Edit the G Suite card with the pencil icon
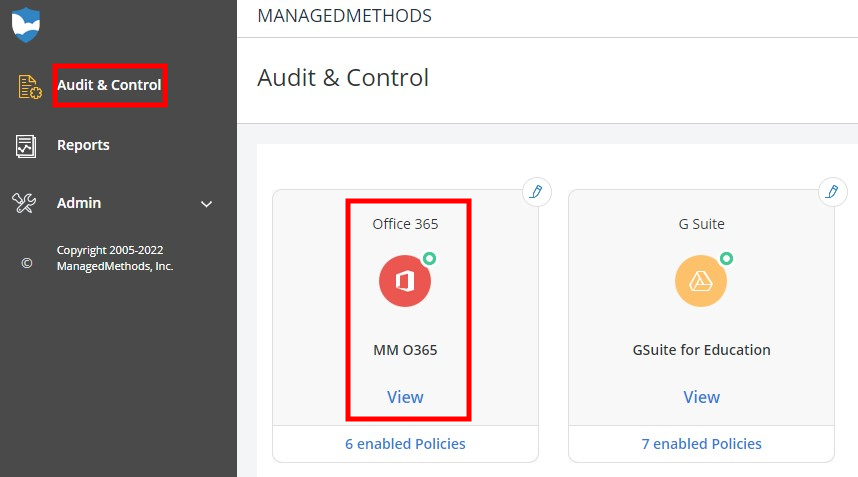Viewport: 858px width, 477px height. 832,191
